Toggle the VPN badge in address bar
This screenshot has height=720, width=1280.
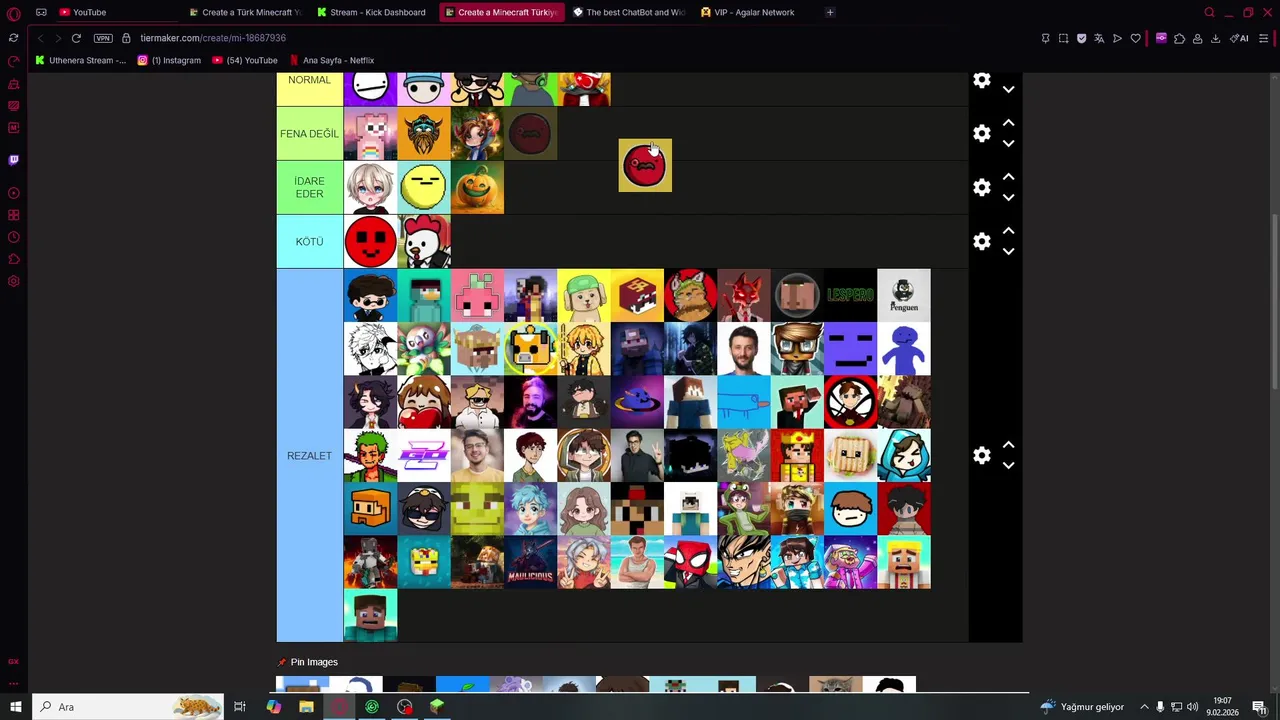[x=103, y=38]
